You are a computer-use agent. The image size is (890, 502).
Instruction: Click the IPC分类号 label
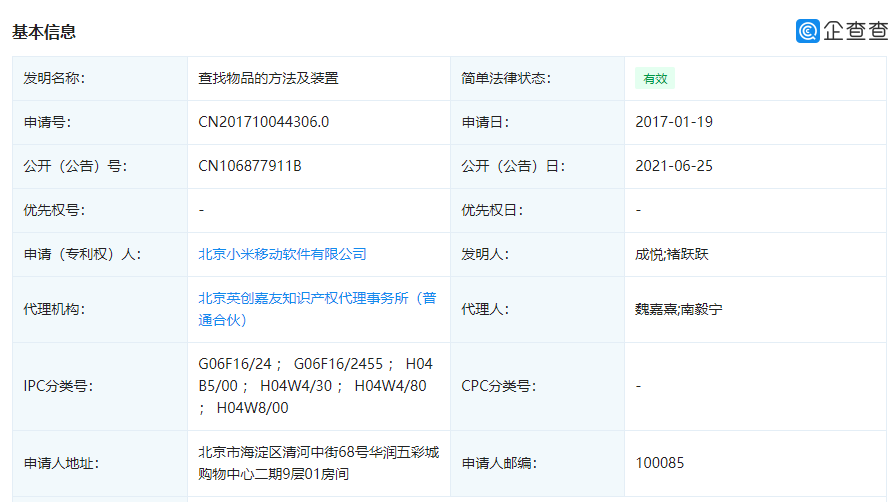pos(58,386)
